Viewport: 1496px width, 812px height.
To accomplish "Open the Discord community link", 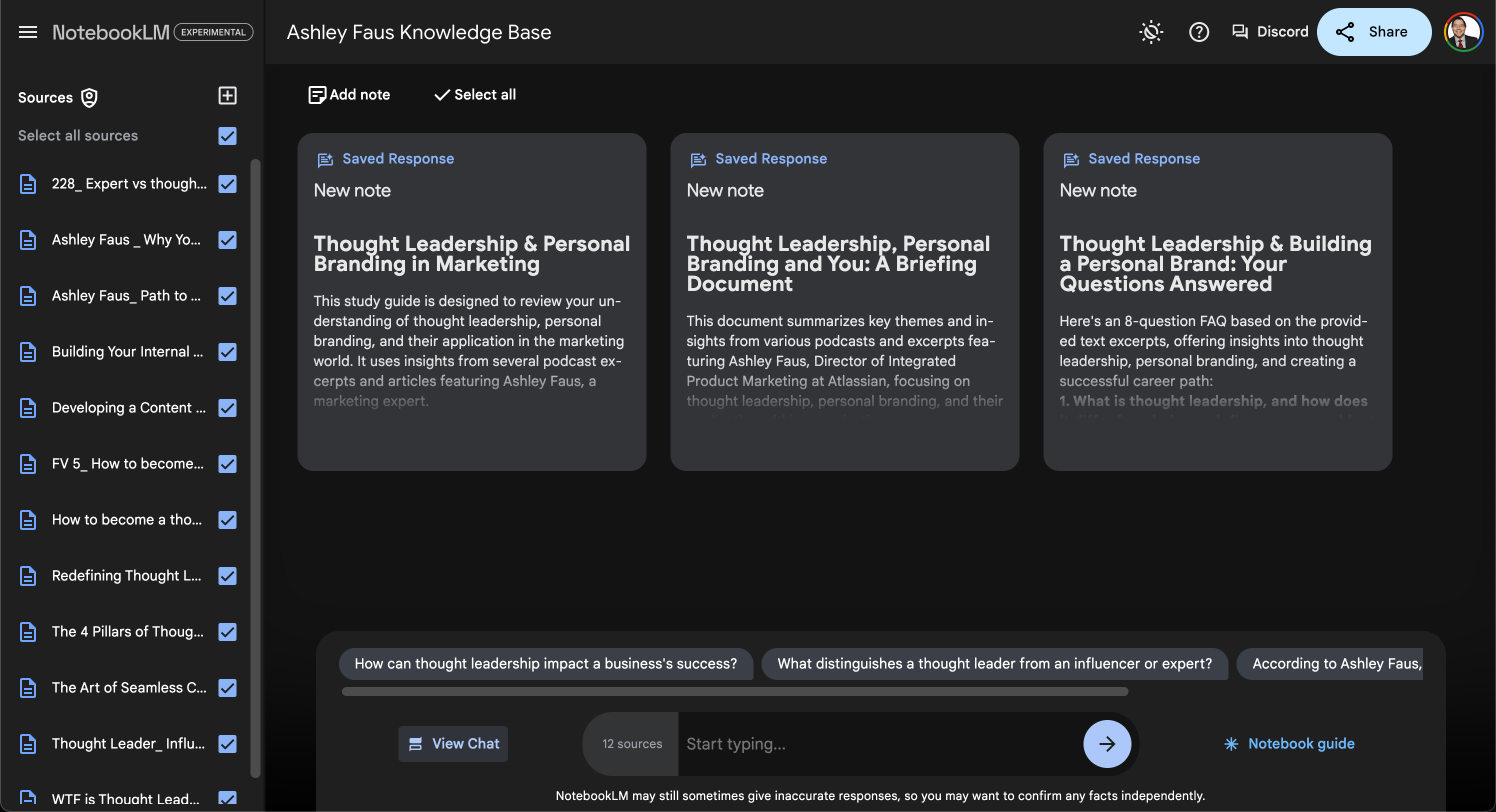I will [x=1269, y=32].
